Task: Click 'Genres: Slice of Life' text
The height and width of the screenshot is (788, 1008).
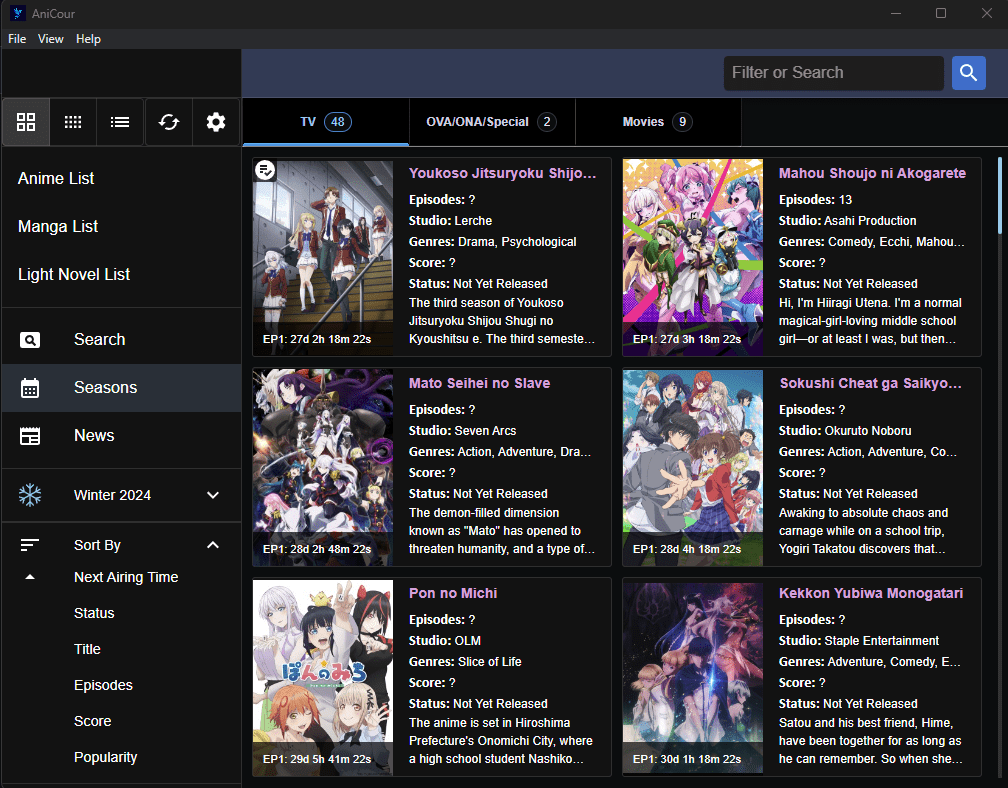Action: click(465, 662)
